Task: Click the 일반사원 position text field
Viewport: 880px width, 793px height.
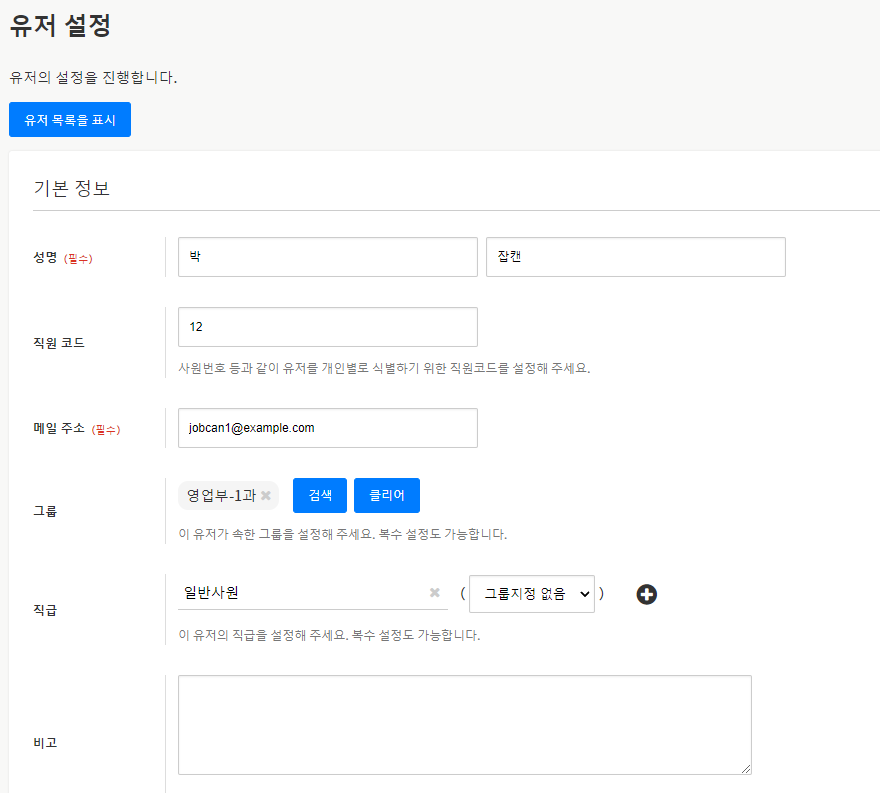Action: click(300, 593)
